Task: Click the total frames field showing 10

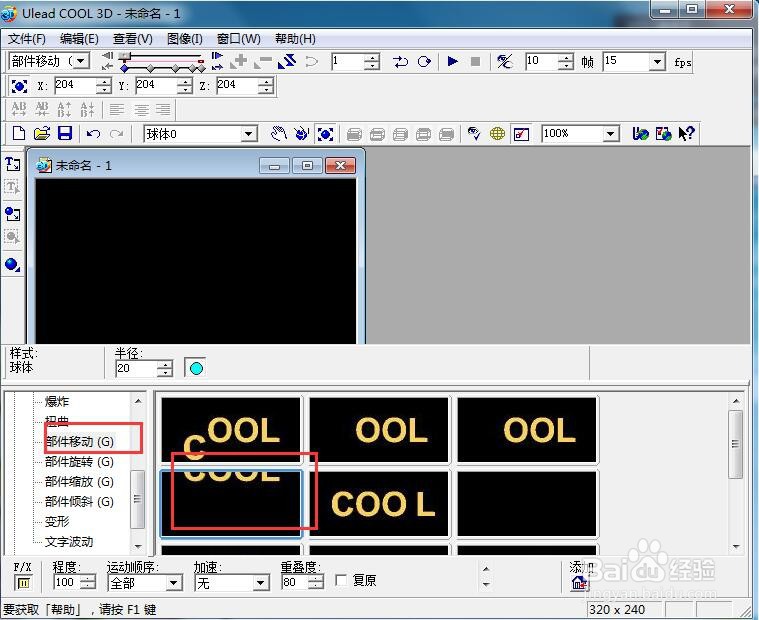Action: [x=541, y=61]
